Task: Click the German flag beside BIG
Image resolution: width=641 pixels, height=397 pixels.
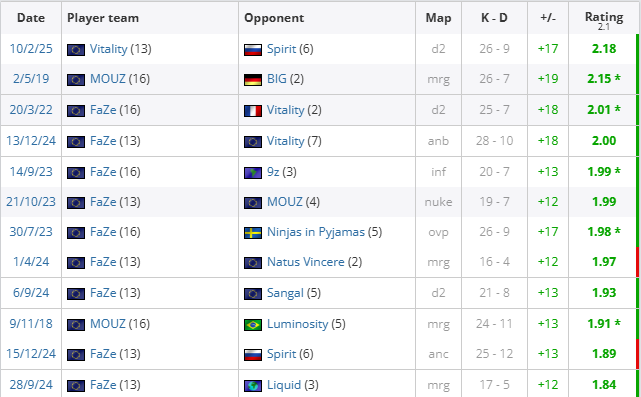Action: point(253,79)
